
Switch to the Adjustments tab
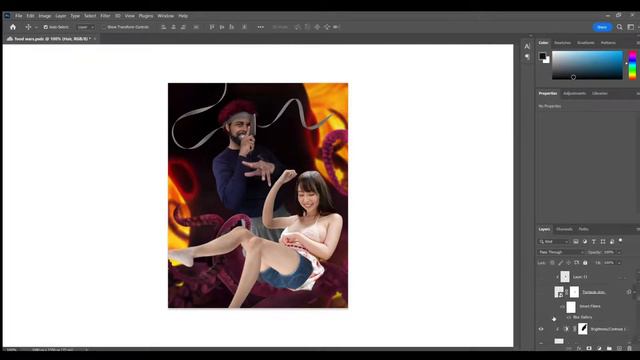tap(574, 93)
